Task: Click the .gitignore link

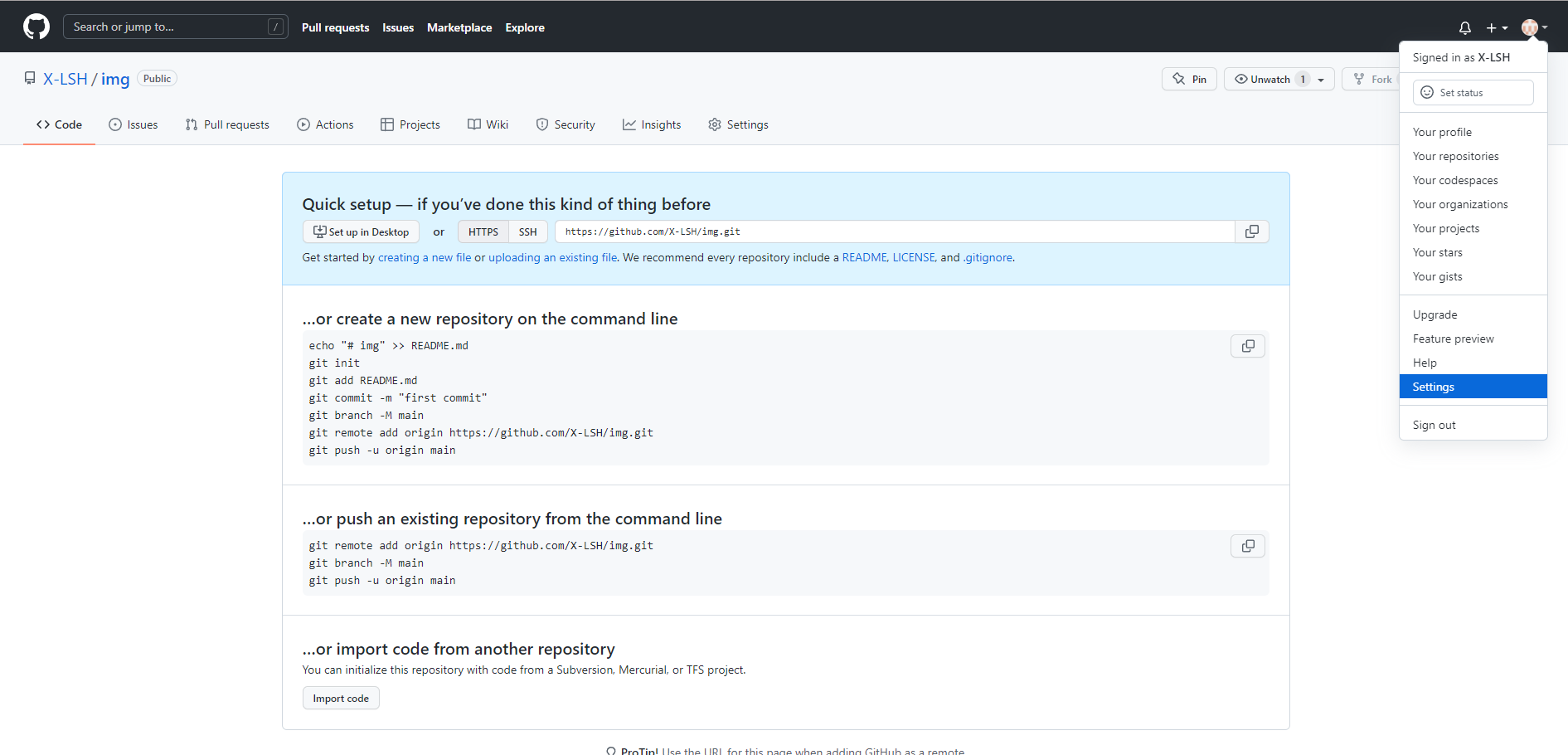Action: pos(988,257)
